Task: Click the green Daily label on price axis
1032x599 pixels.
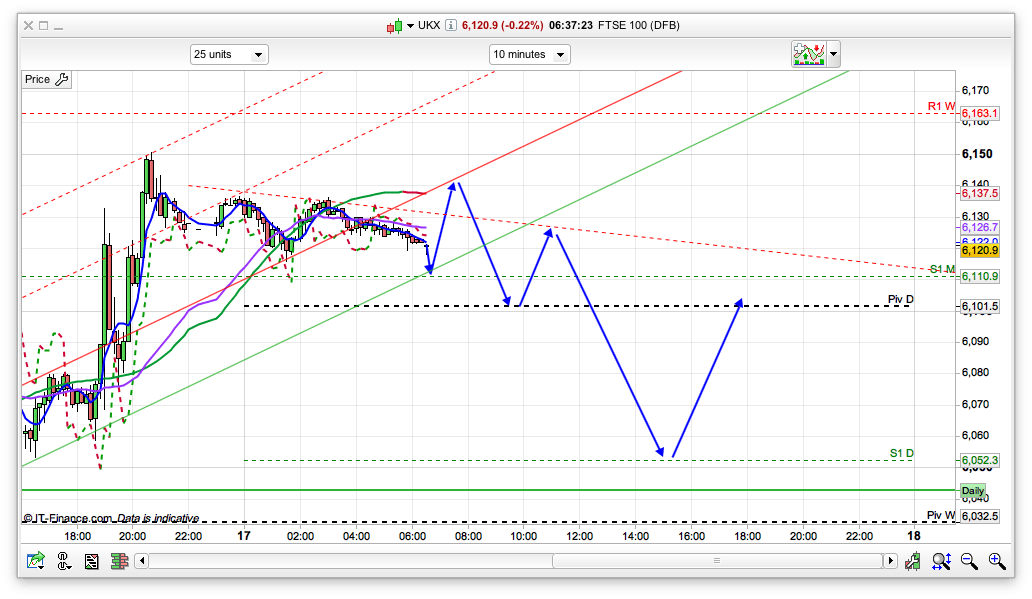Action: click(x=972, y=491)
